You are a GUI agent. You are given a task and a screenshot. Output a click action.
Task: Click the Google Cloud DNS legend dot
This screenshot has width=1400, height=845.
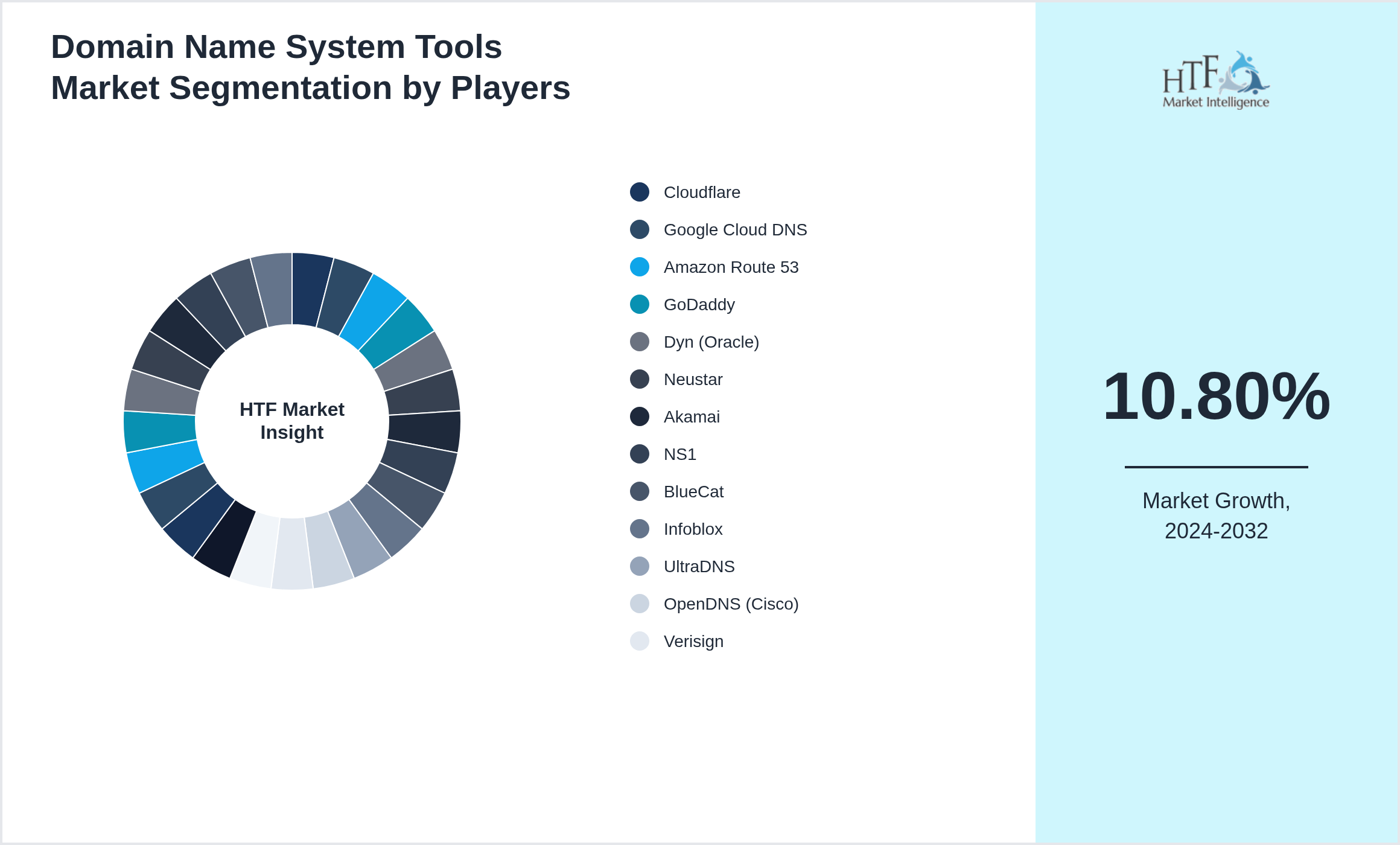point(640,229)
